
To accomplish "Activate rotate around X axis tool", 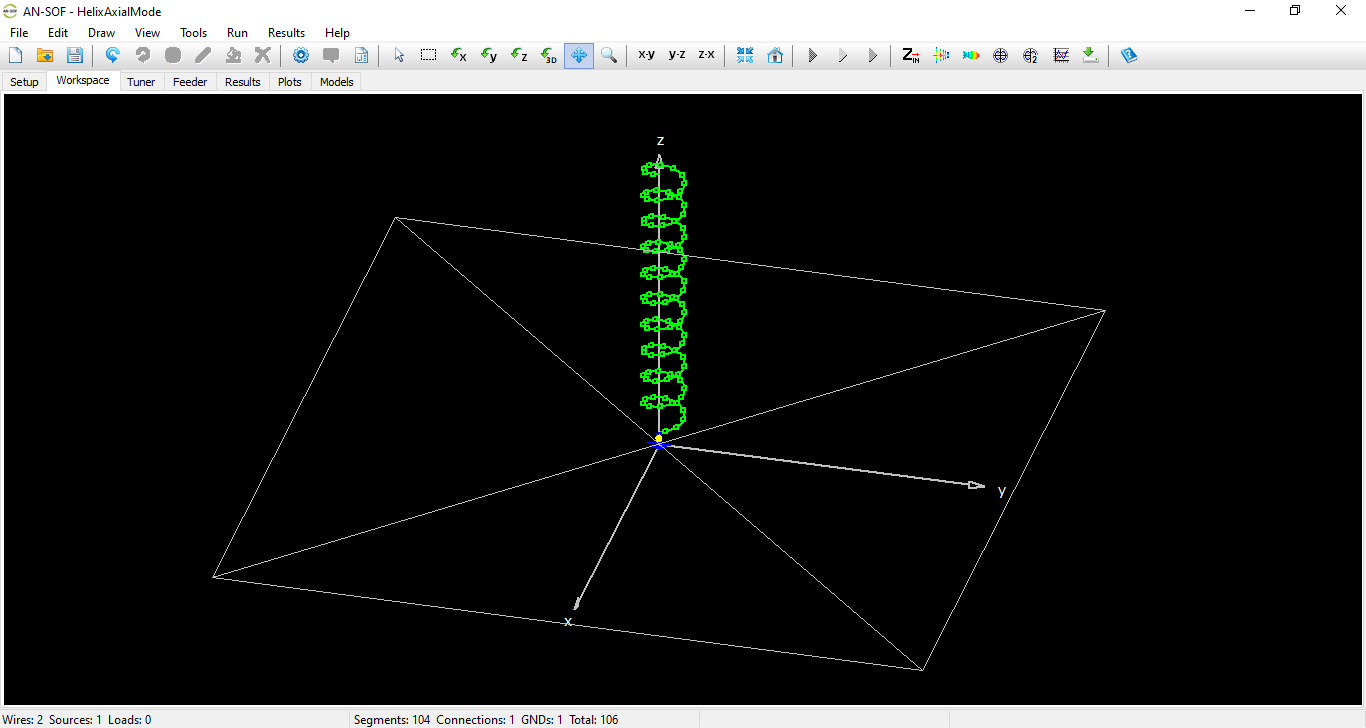I will click(x=458, y=55).
